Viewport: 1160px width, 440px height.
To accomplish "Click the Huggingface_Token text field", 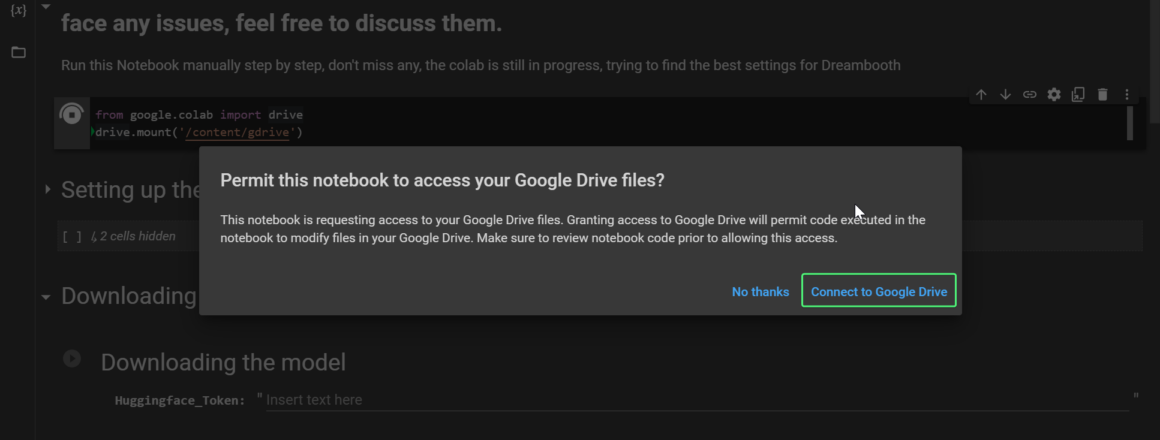I will pos(690,400).
